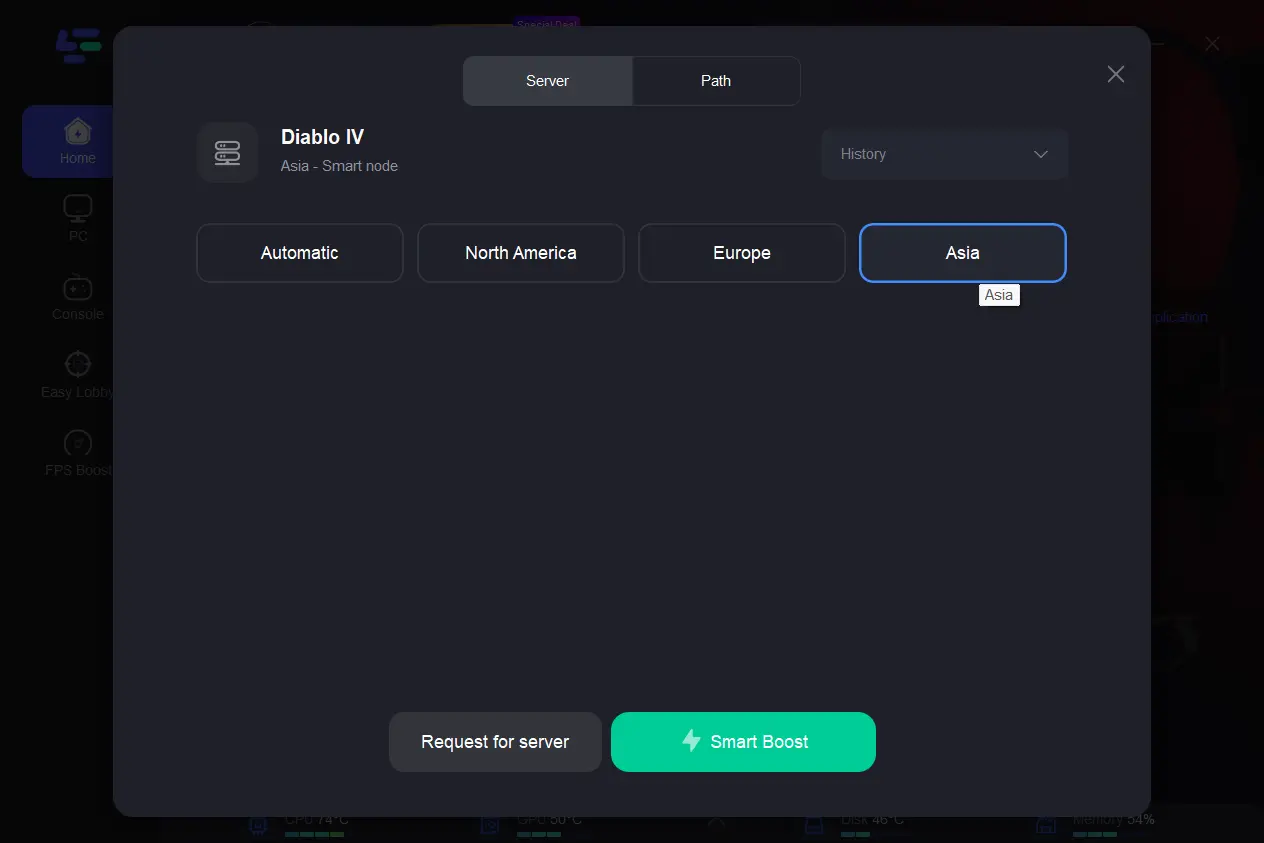Screen dimensions: 1264x843
Task: Select the PC monitor icon in sidebar
Action: pos(77,209)
